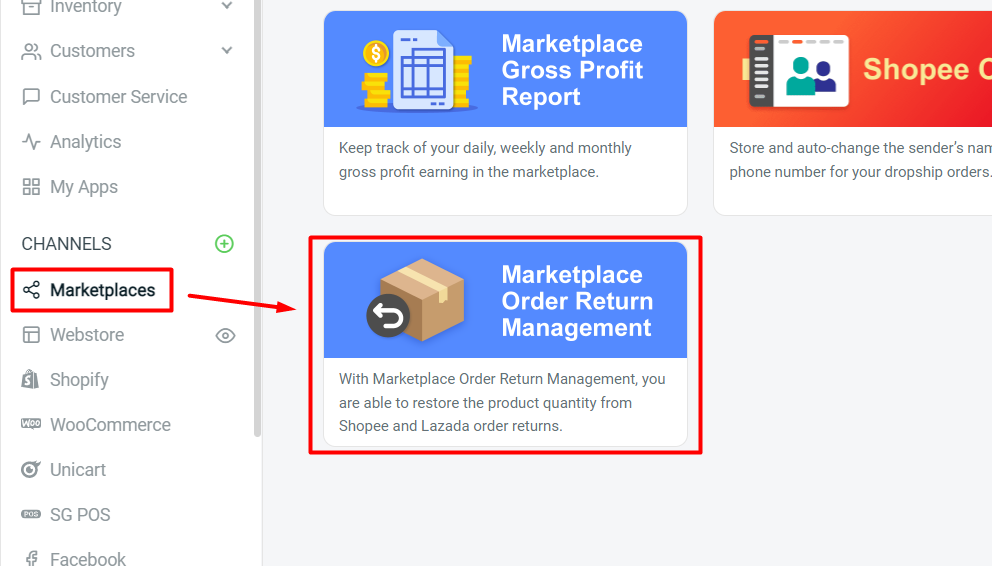Click the Facebook logo icon
This screenshot has width=992, height=566.
(31, 558)
